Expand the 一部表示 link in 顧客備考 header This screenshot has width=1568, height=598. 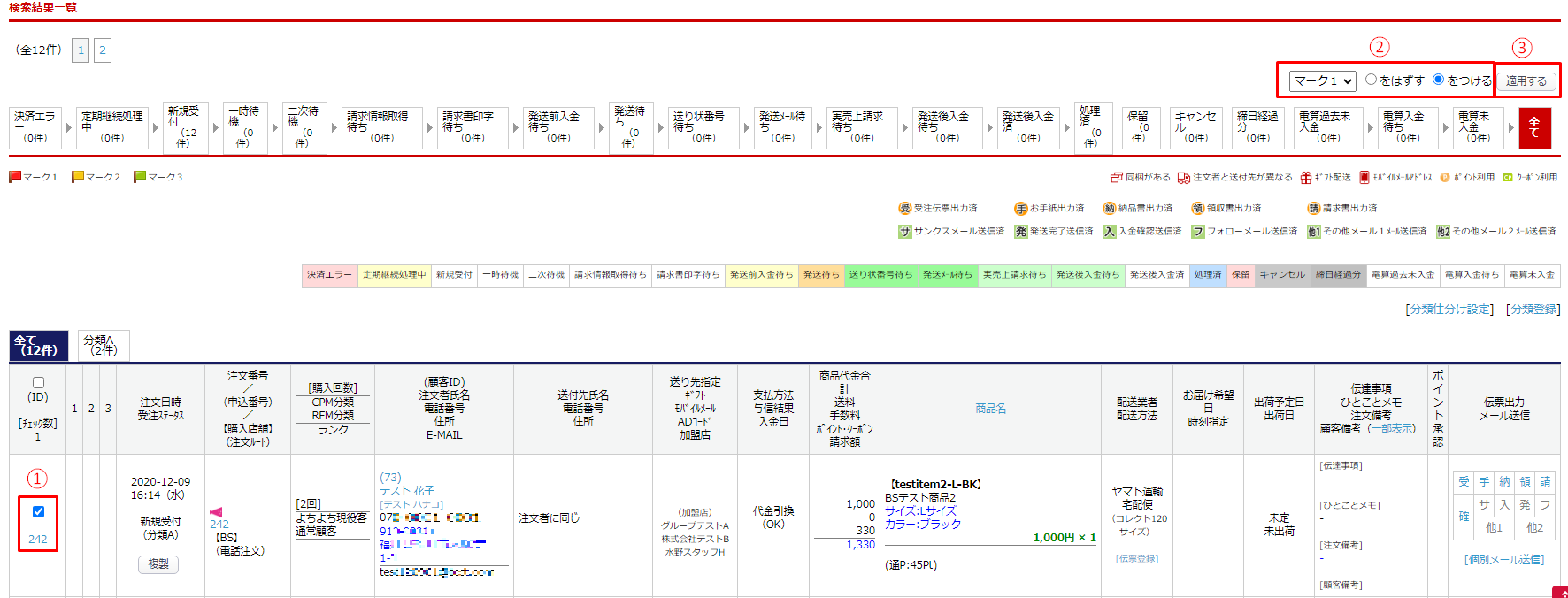click(1395, 428)
